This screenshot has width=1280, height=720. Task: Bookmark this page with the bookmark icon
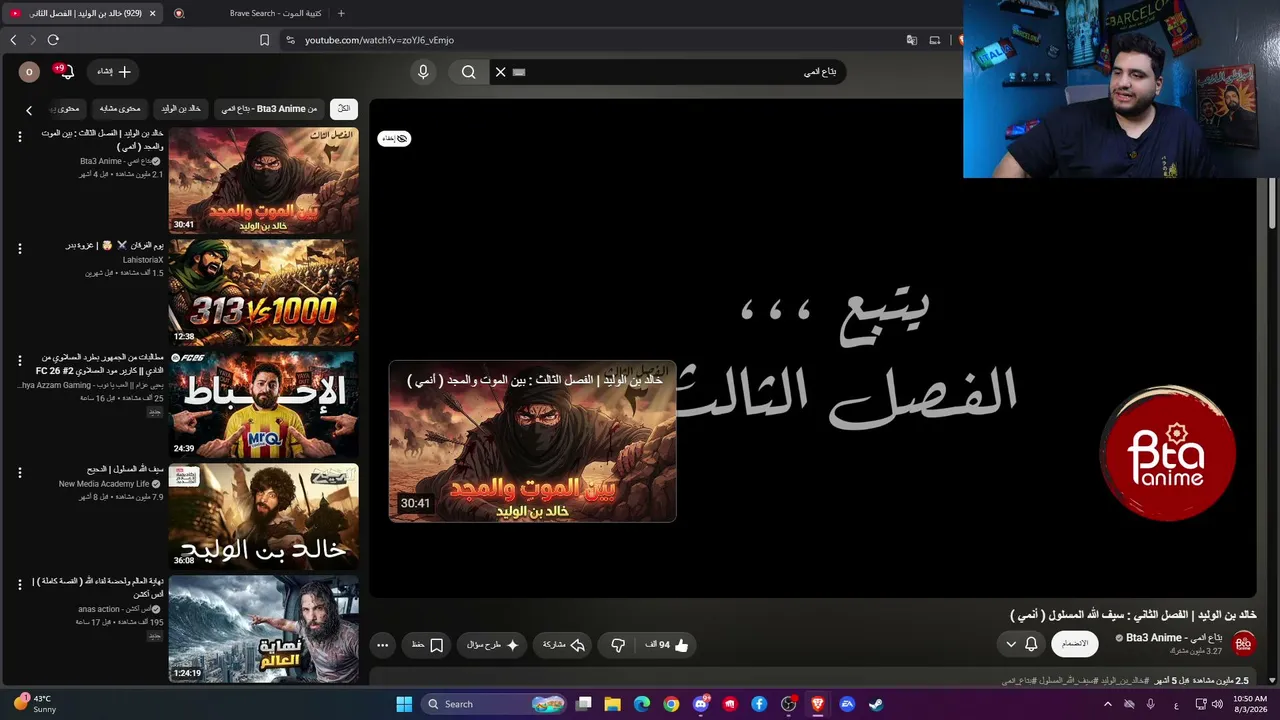(x=264, y=40)
